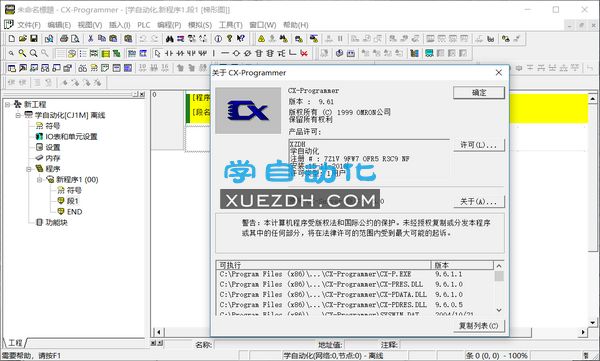Click the Save toolbar icon
This screenshot has height=361, width=600.
click(x=34, y=39)
